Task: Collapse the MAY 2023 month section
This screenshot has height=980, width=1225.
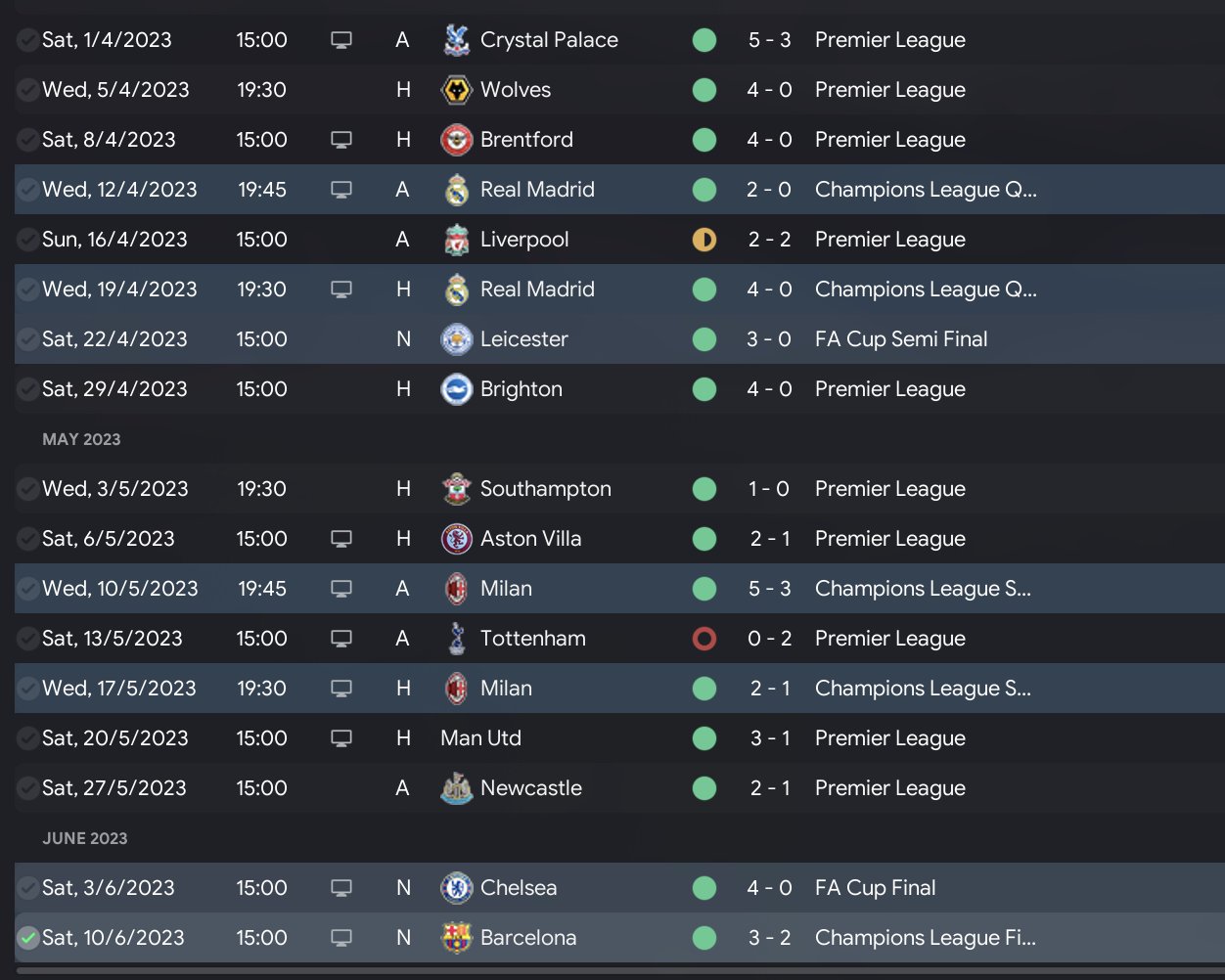Action: point(81,439)
